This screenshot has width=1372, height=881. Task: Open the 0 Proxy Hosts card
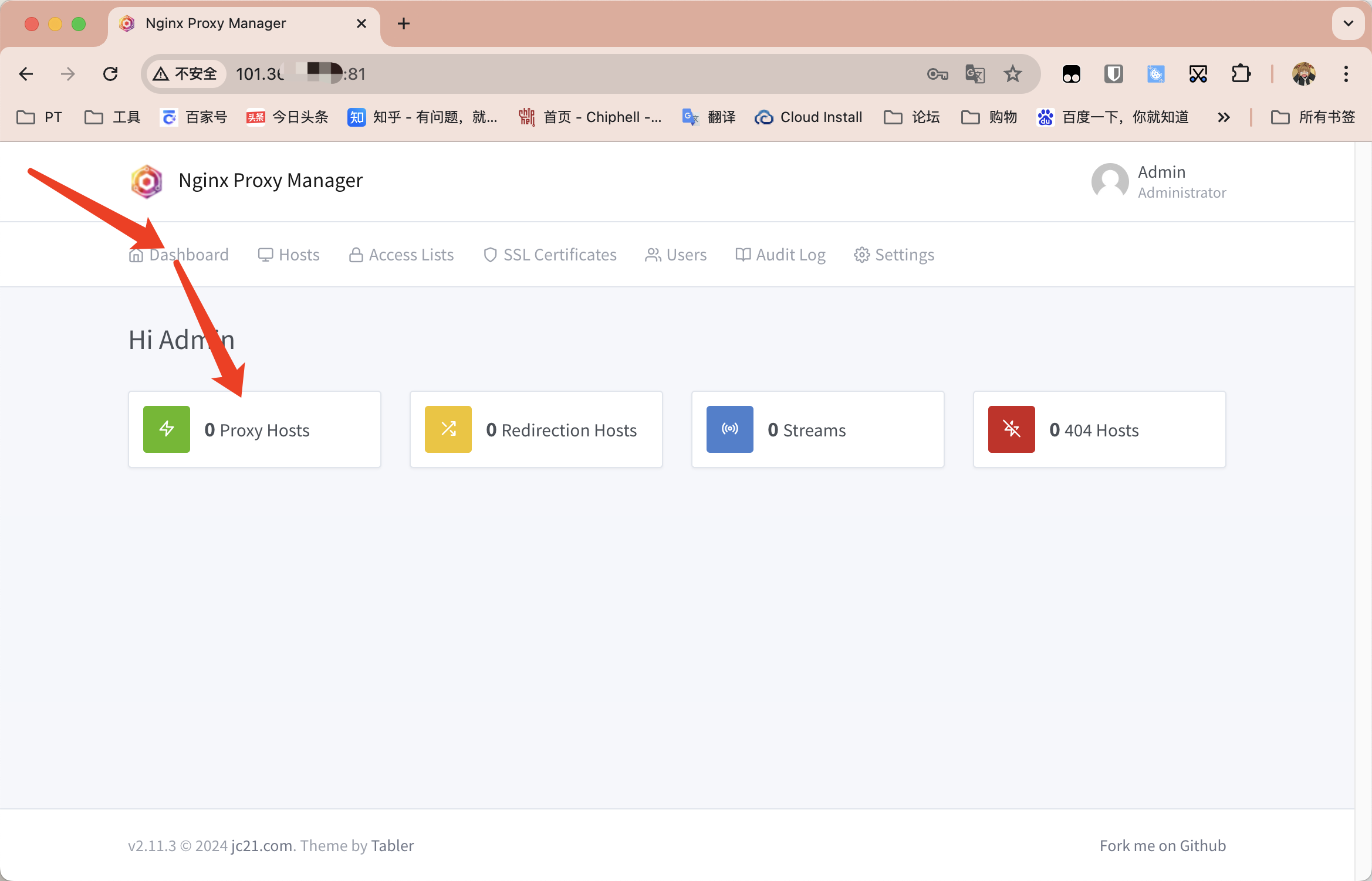click(x=255, y=429)
